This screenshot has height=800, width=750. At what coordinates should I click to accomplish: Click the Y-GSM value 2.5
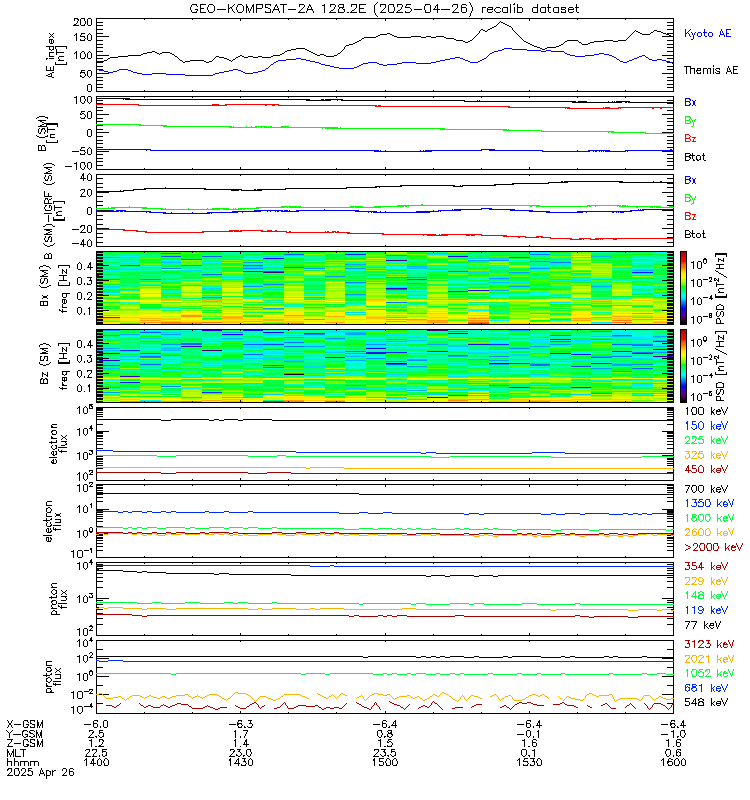coord(96,734)
